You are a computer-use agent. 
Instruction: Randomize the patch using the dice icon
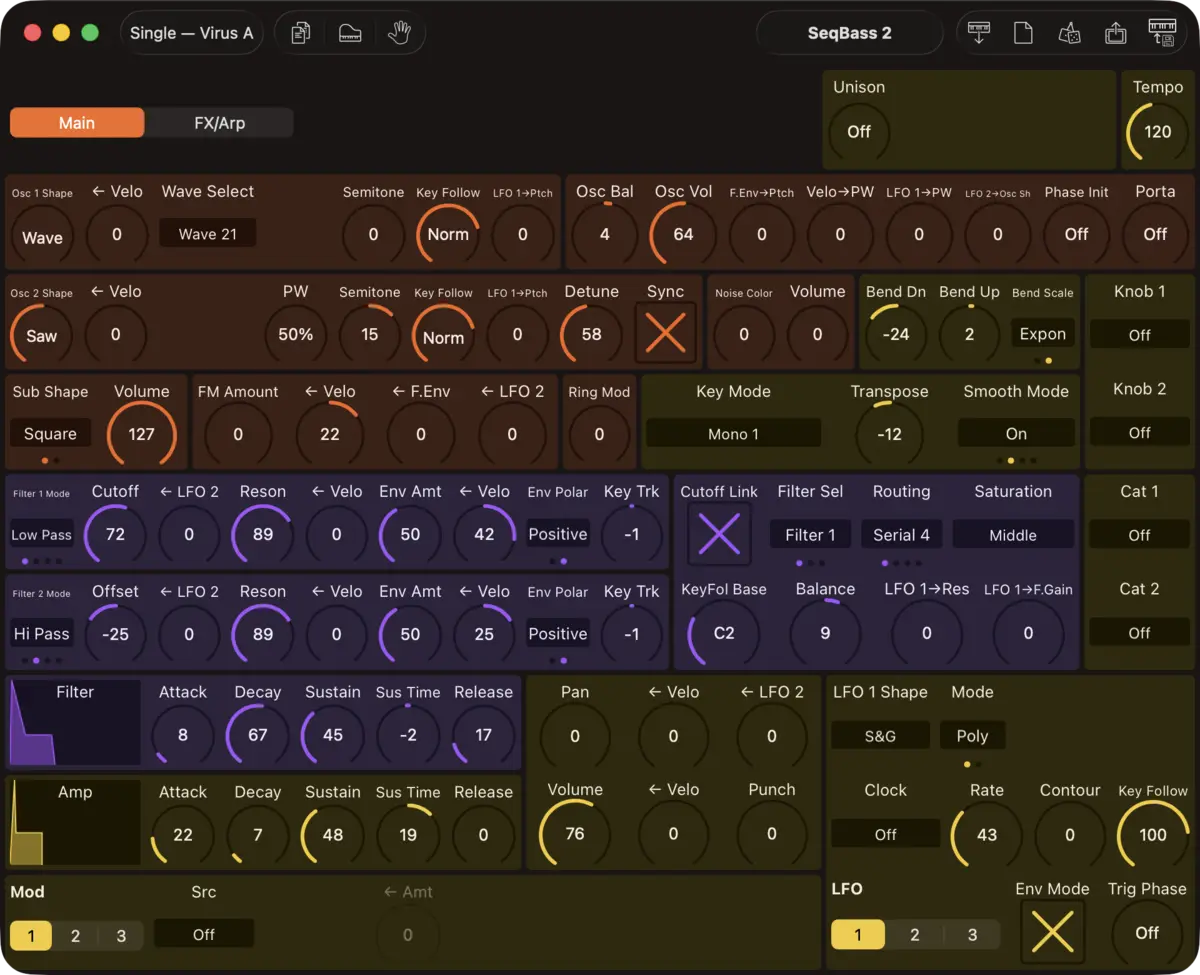point(1069,33)
